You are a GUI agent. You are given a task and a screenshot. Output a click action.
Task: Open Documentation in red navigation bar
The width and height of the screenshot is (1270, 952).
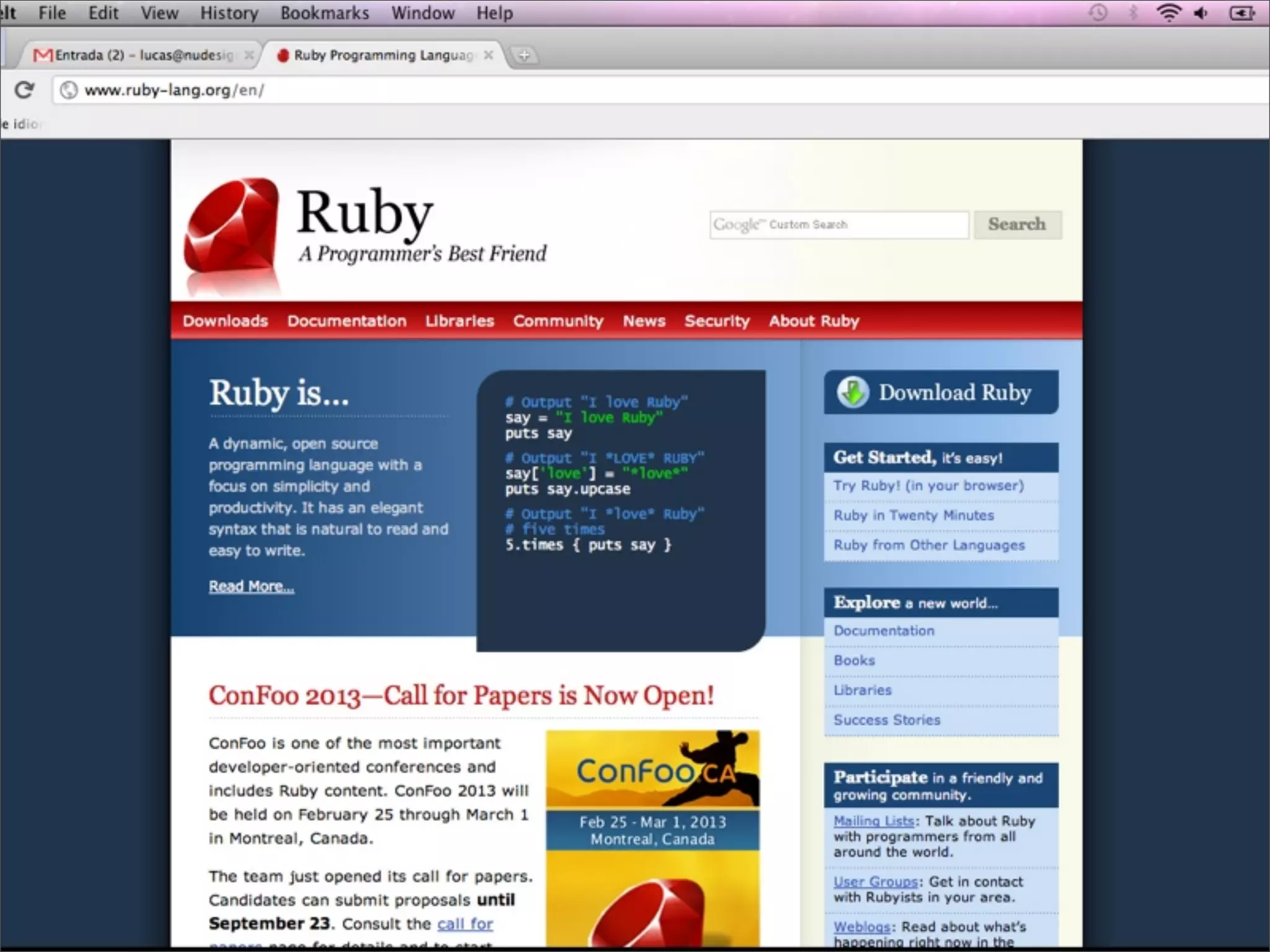tap(347, 321)
